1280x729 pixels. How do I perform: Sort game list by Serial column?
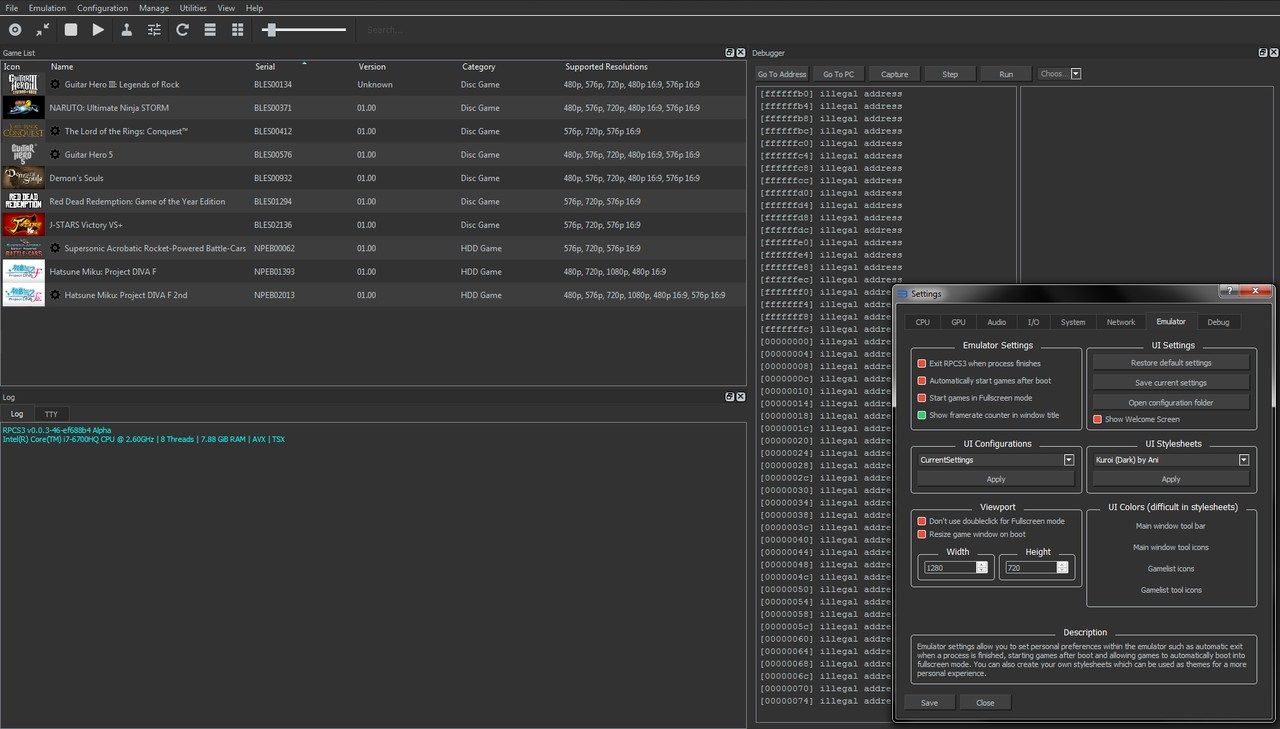click(x=265, y=67)
